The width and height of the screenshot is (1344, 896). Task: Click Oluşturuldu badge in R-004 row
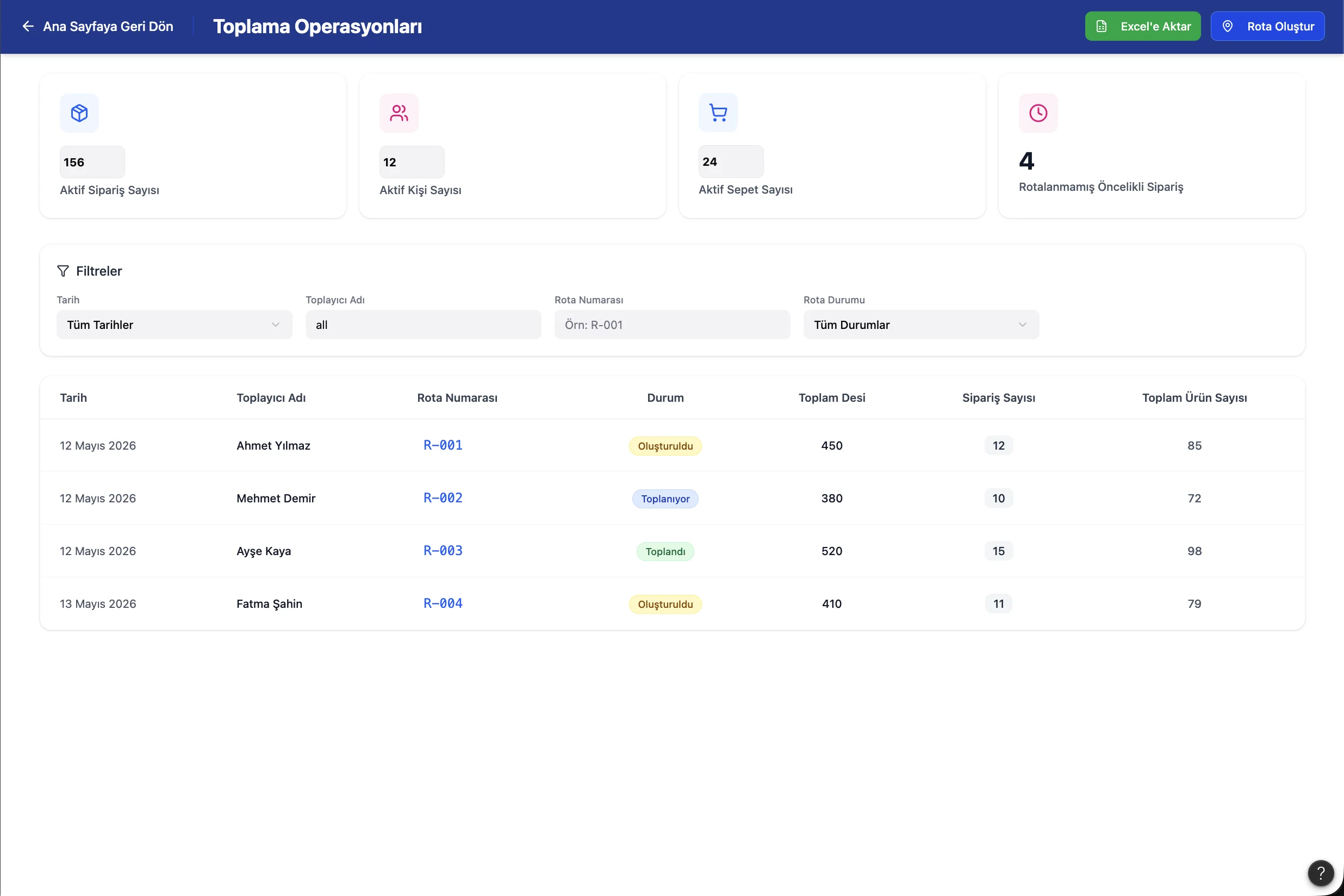(665, 605)
